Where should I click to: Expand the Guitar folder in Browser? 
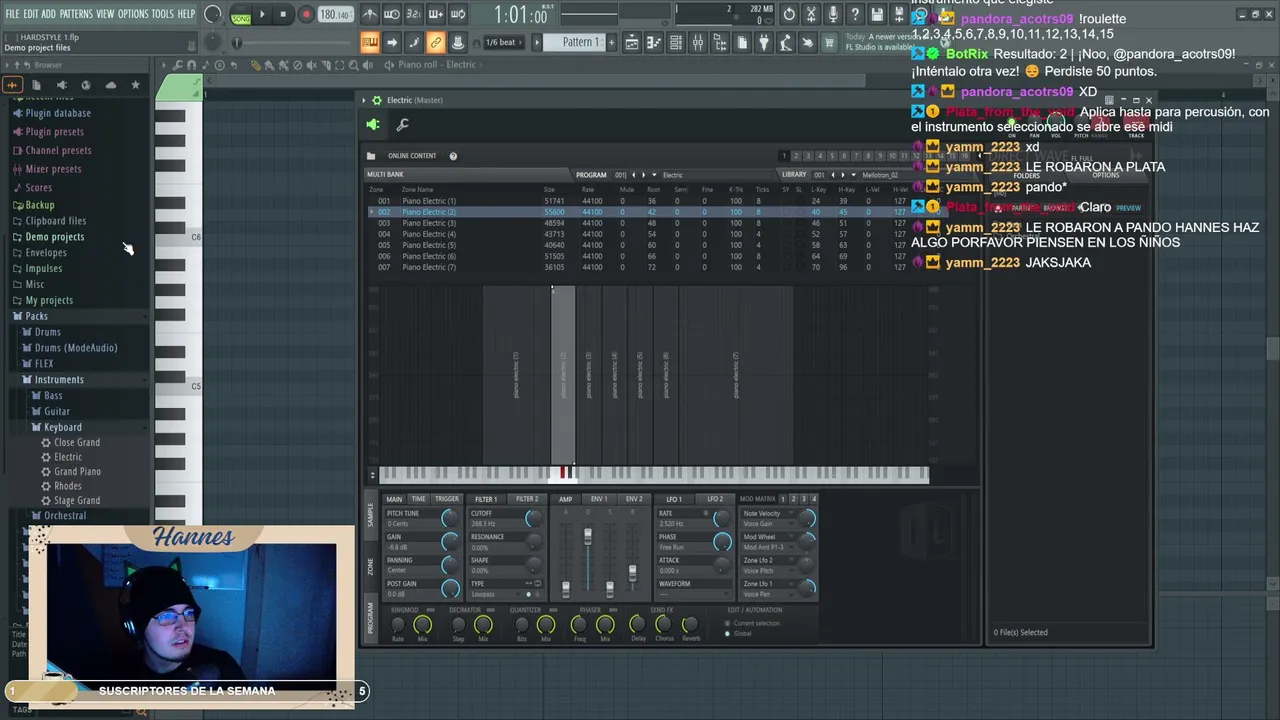pos(57,411)
